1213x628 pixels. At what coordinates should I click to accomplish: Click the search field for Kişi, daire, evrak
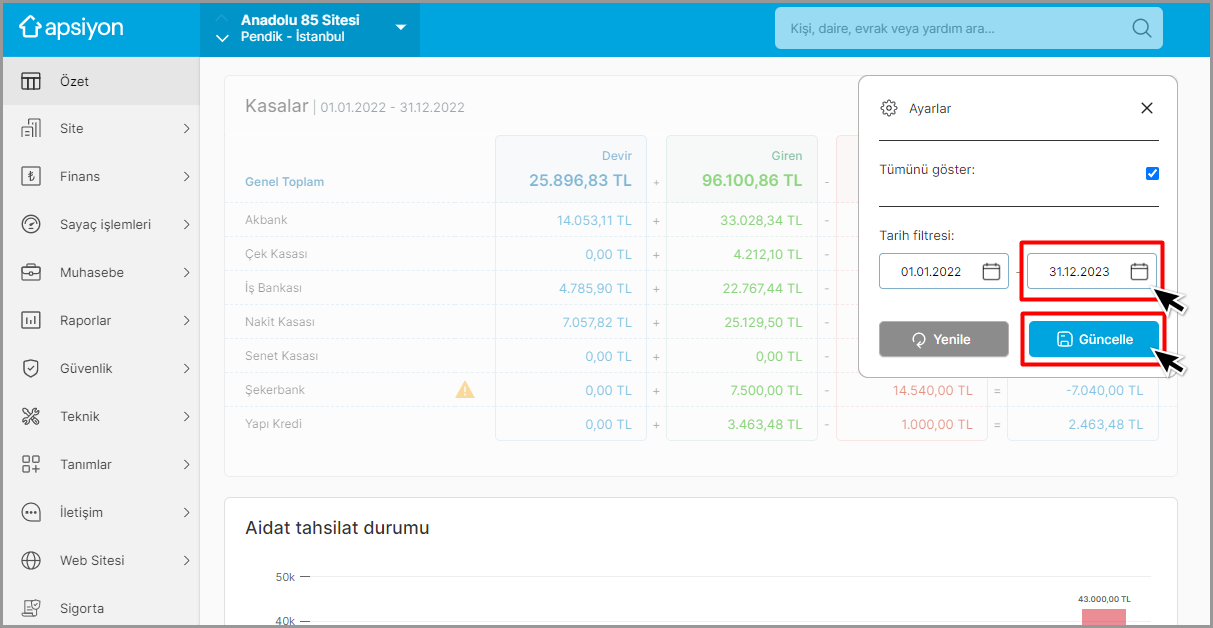point(969,28)
